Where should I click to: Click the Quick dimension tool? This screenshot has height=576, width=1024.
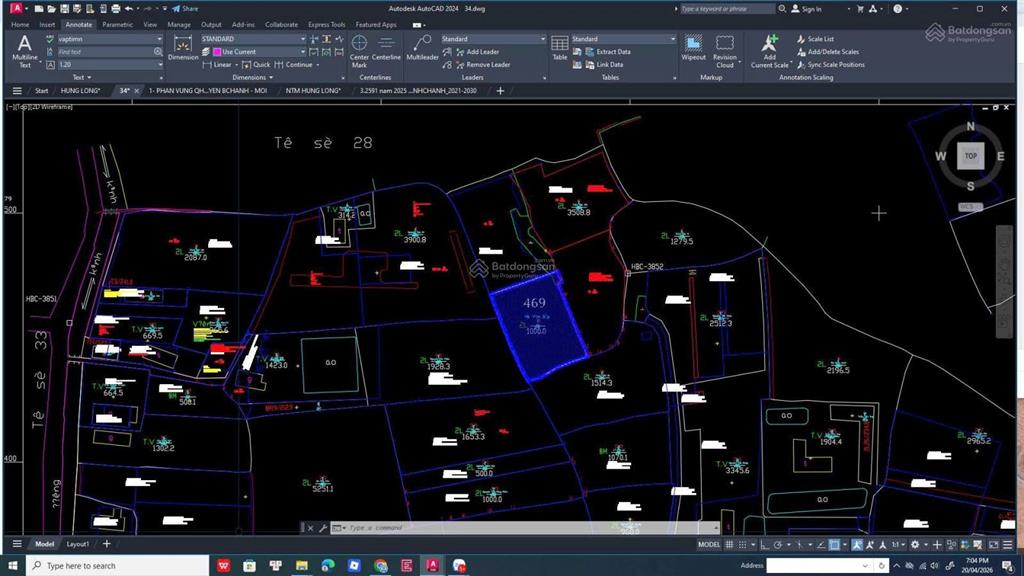(255, 65)
